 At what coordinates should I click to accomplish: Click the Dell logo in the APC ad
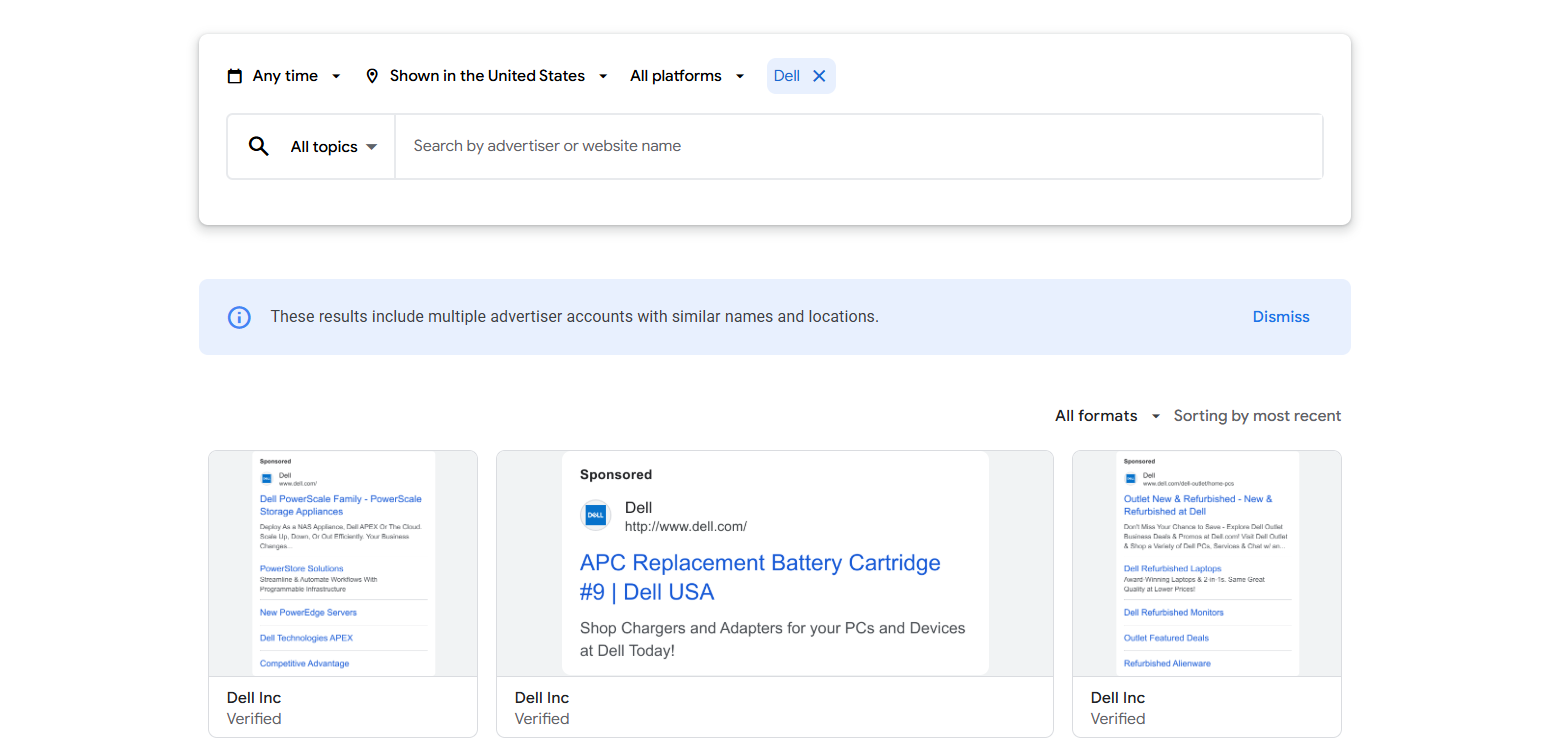(595, 516)
